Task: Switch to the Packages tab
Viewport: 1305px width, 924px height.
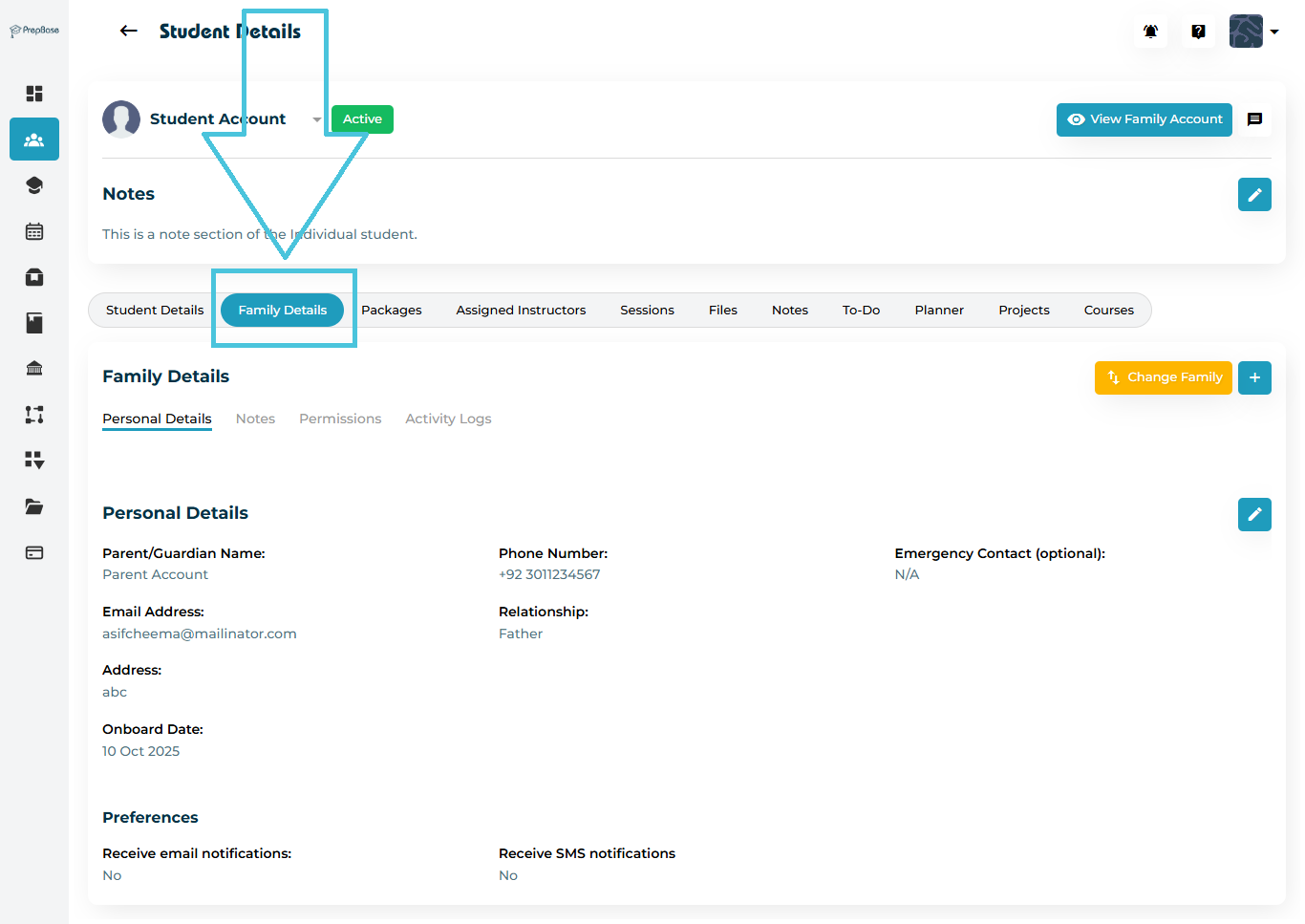Action: tap(391, 311)
